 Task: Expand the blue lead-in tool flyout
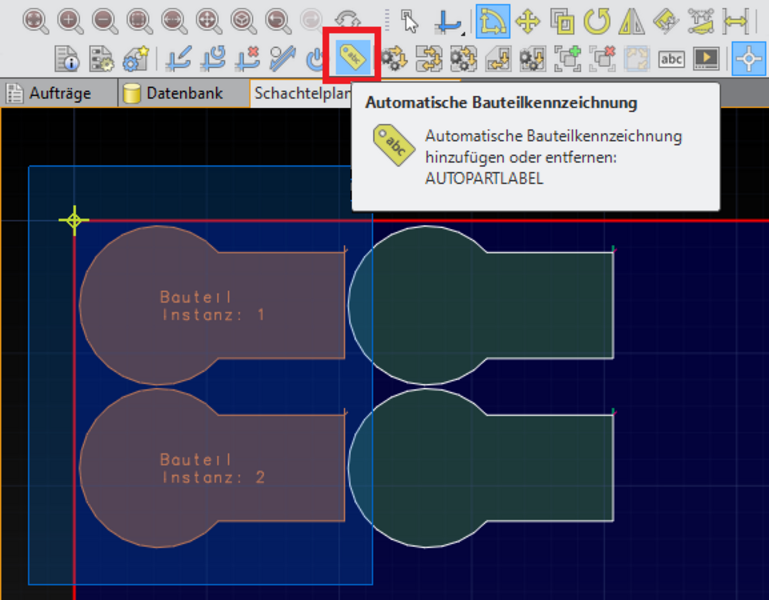pyautogui.click(x=446, y=20)
